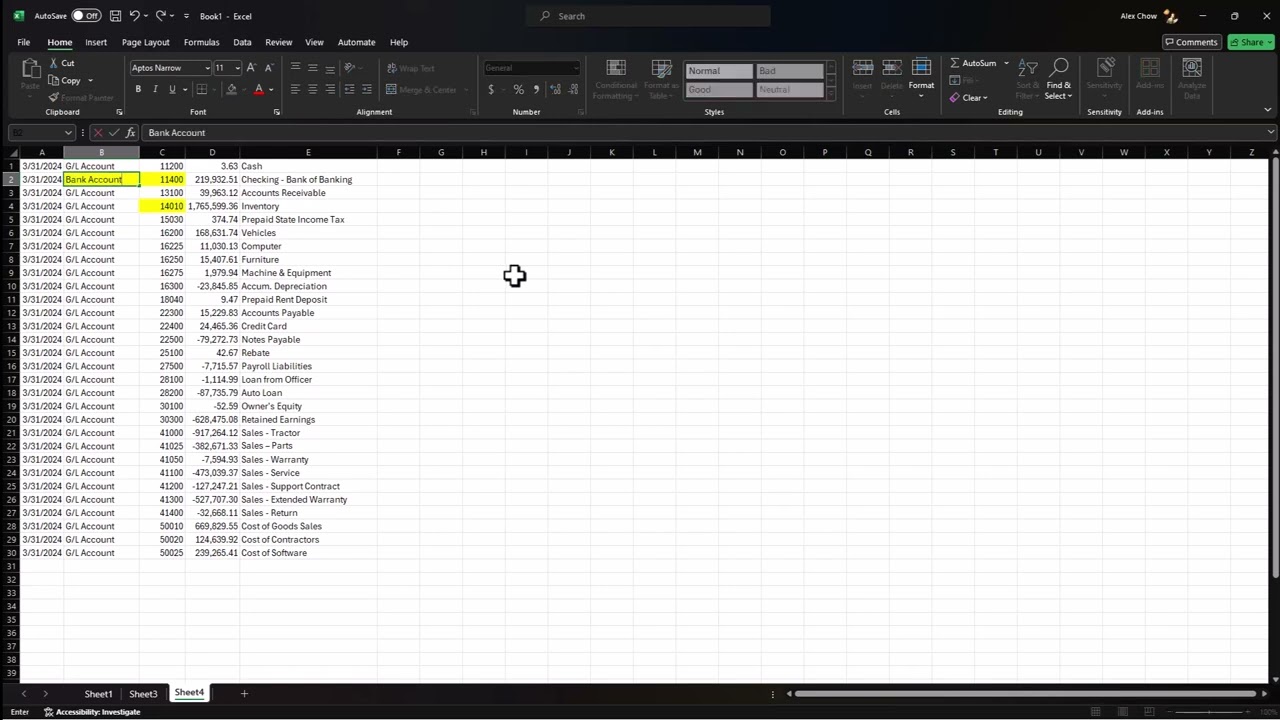
Task: Switch to the Formulas tab
Action: point(201,42)
